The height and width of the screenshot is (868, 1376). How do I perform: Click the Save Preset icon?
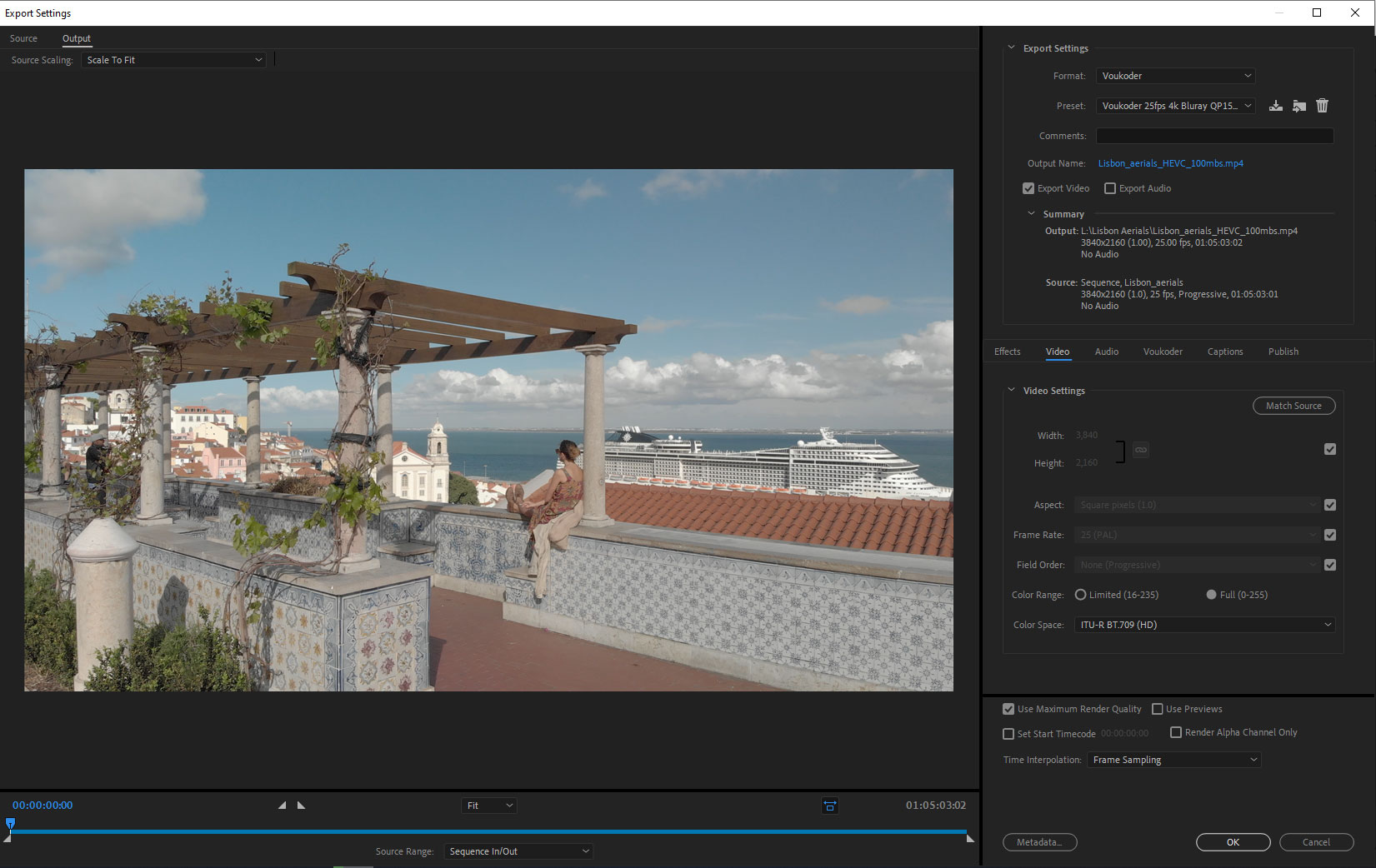(x=1275, y=106)
